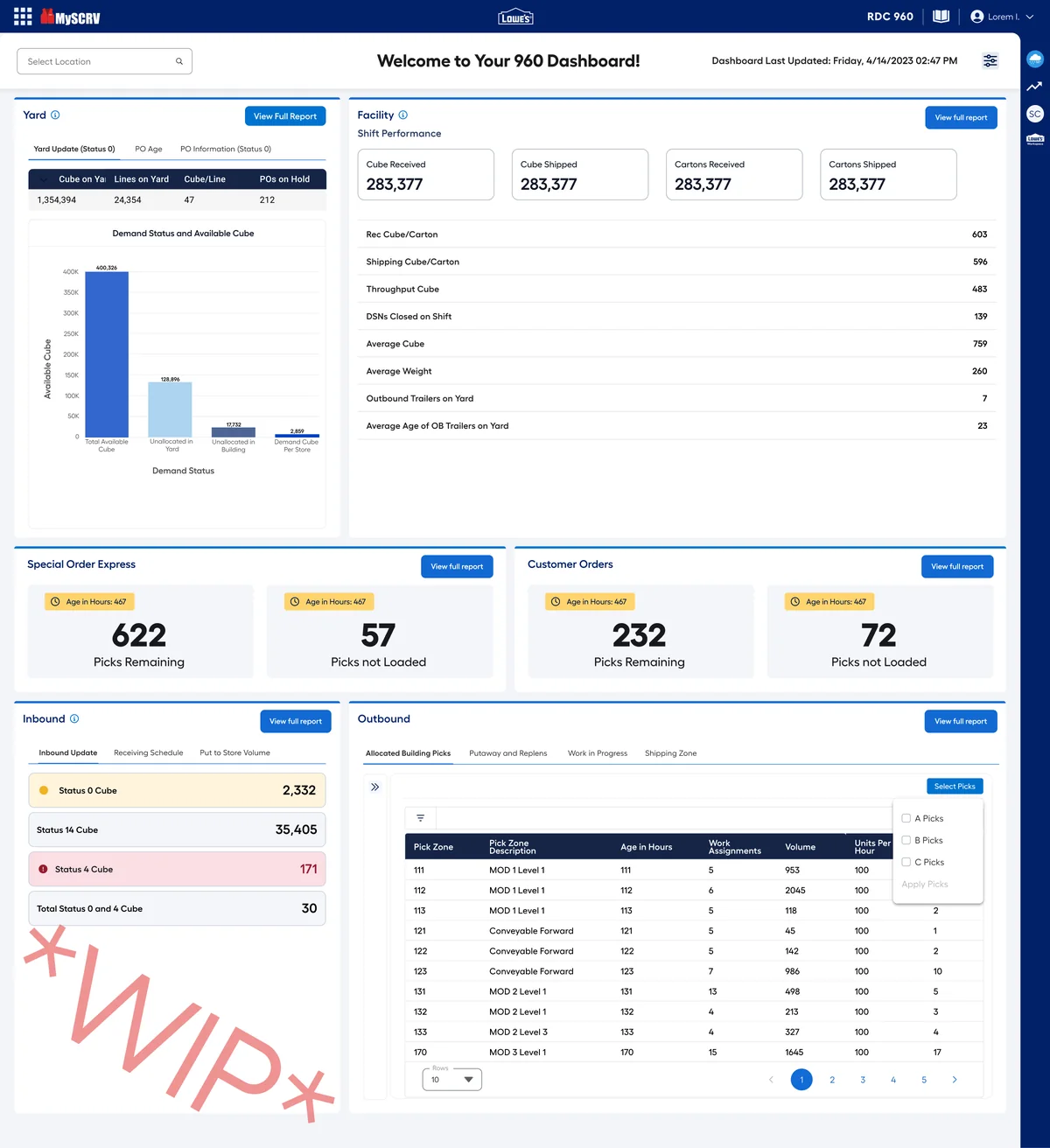
Task: Click clock icon above 72 Picks not Loaded
Action: click(x=795, y=602)
